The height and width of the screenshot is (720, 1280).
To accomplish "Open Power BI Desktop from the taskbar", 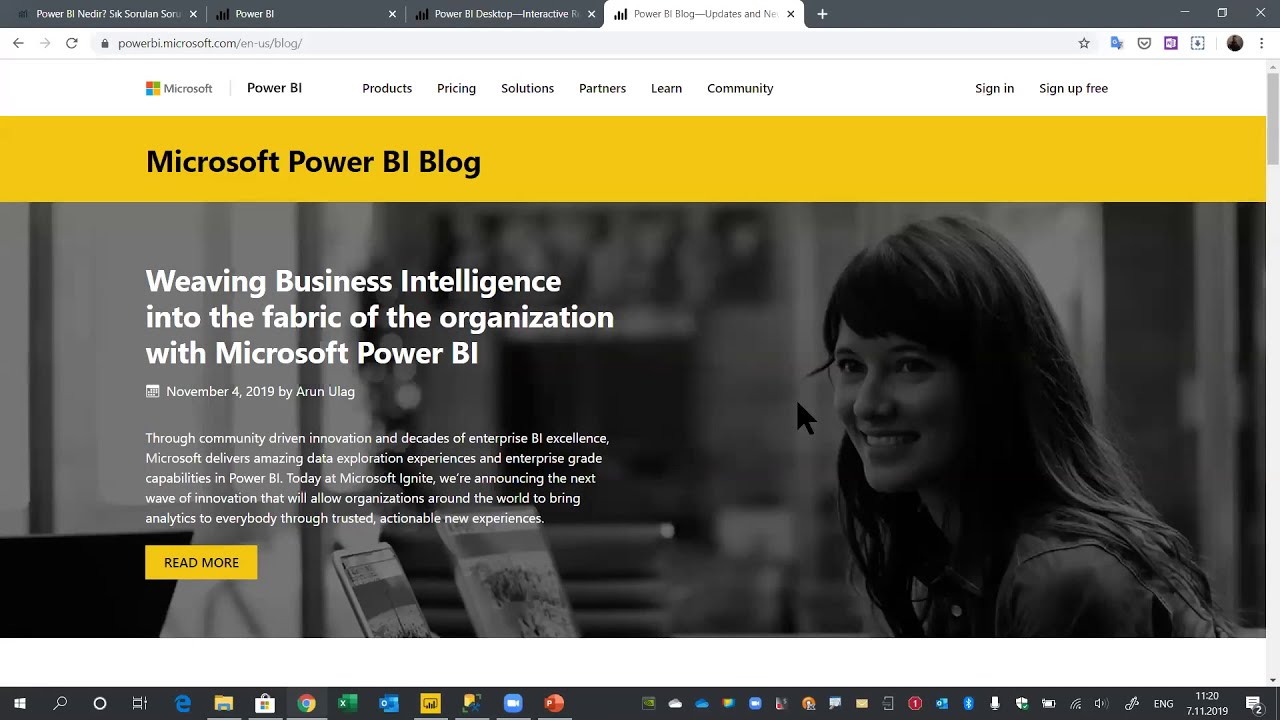I will point(430,704).
